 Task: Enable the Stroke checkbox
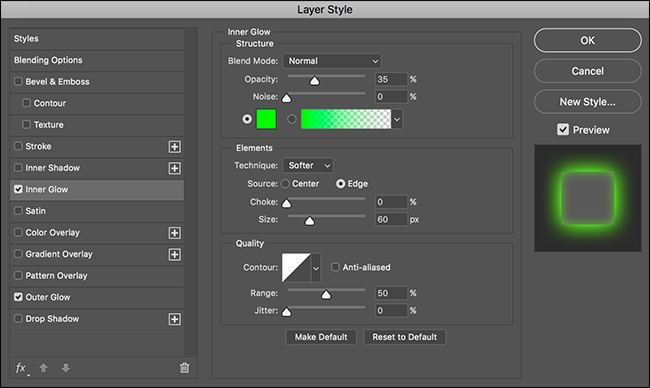click(x=18, y=146)
